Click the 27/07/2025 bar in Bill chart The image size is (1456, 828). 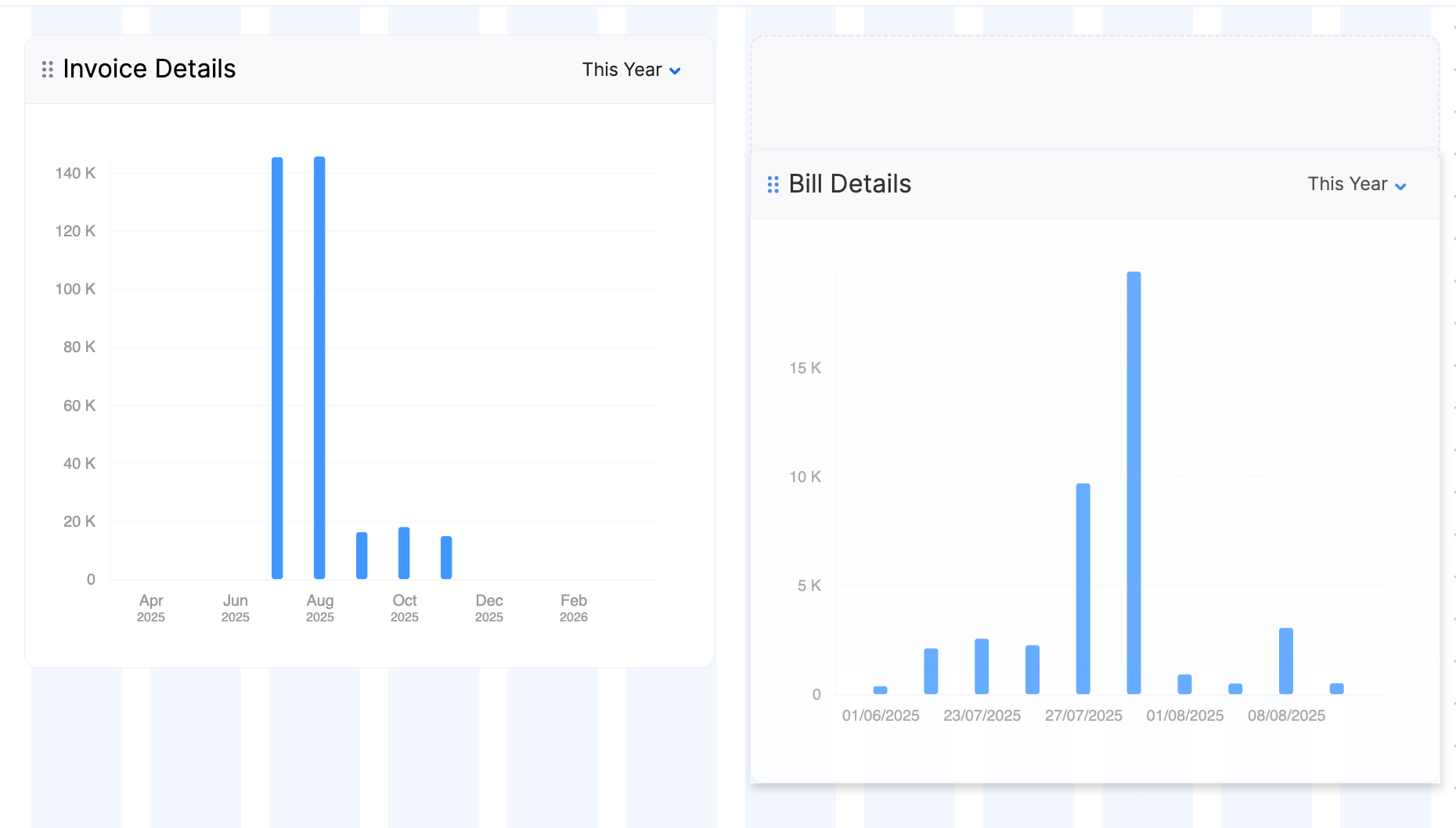pyautogui.click(x=1083, y=589)
